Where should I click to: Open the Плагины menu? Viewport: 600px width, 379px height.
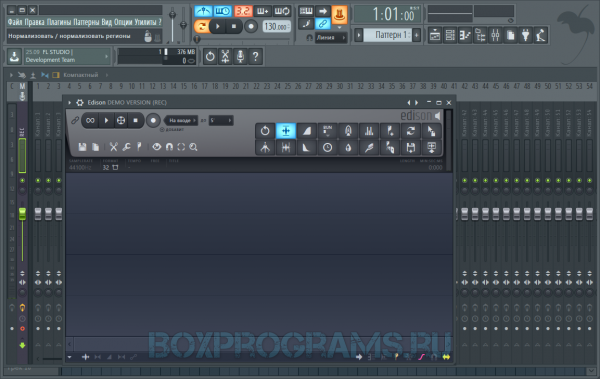[59, 22]
